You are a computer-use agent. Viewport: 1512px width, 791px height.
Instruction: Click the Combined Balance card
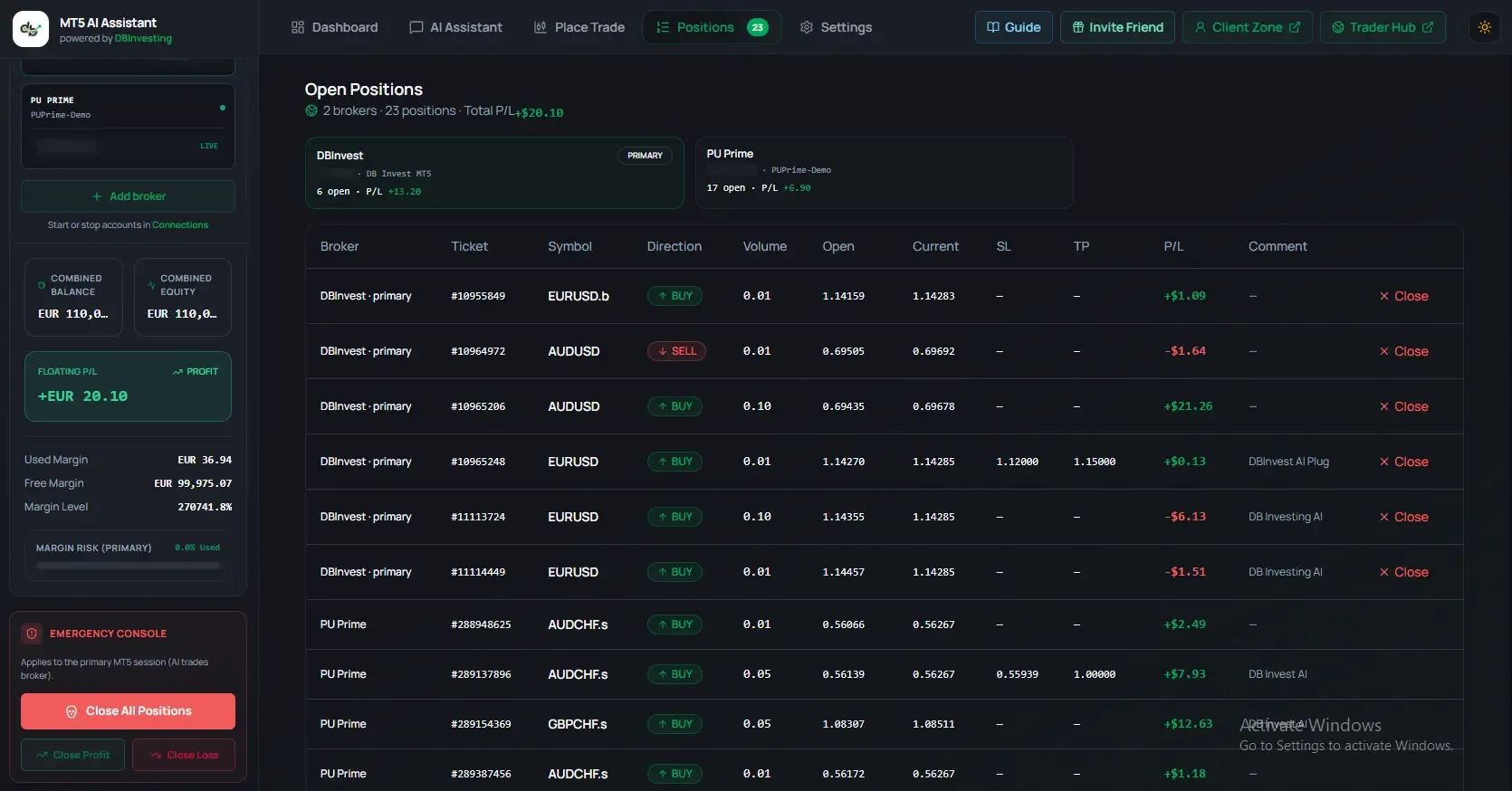(73, 298)
